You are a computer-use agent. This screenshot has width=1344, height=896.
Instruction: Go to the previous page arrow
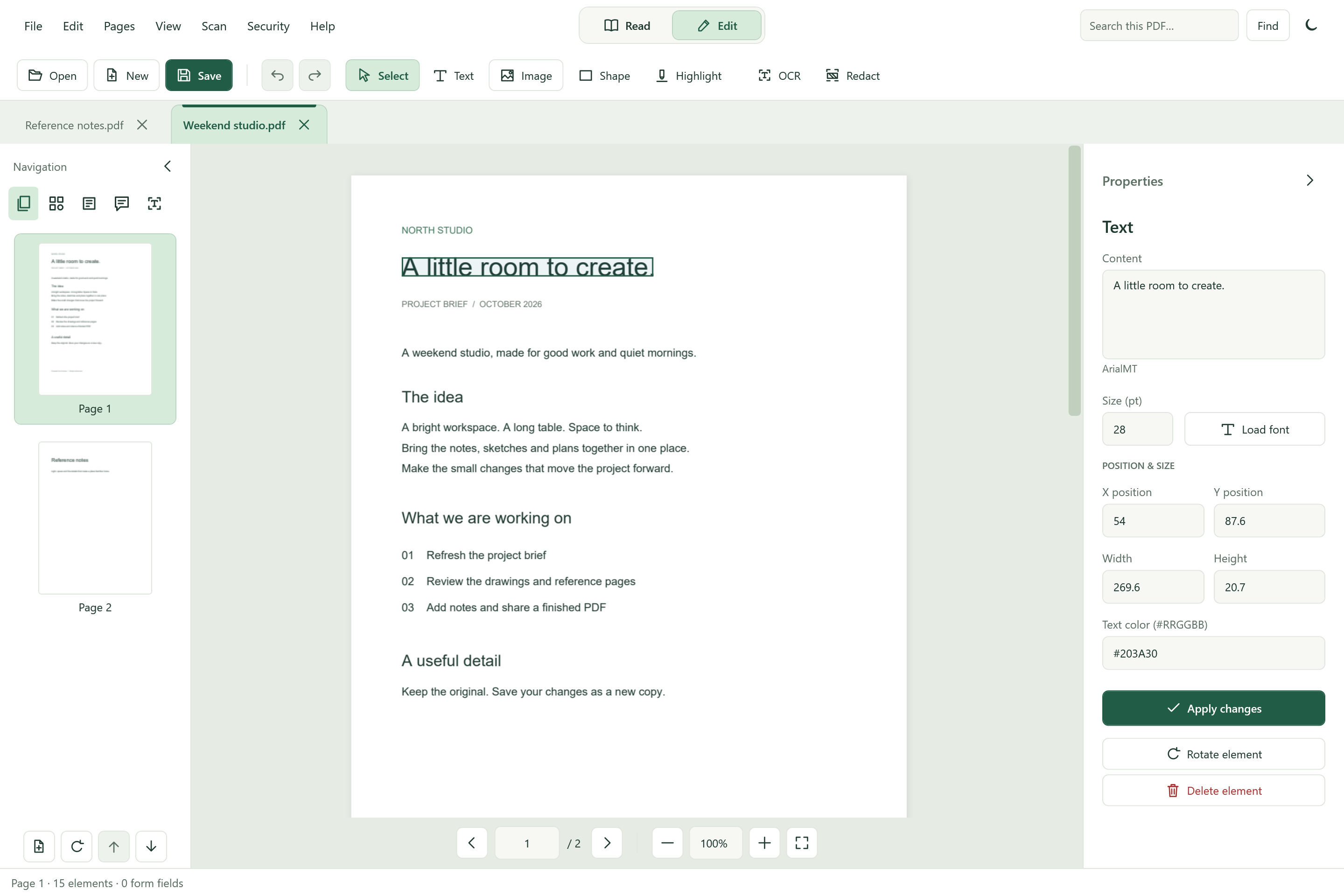(x=472, y=843)
